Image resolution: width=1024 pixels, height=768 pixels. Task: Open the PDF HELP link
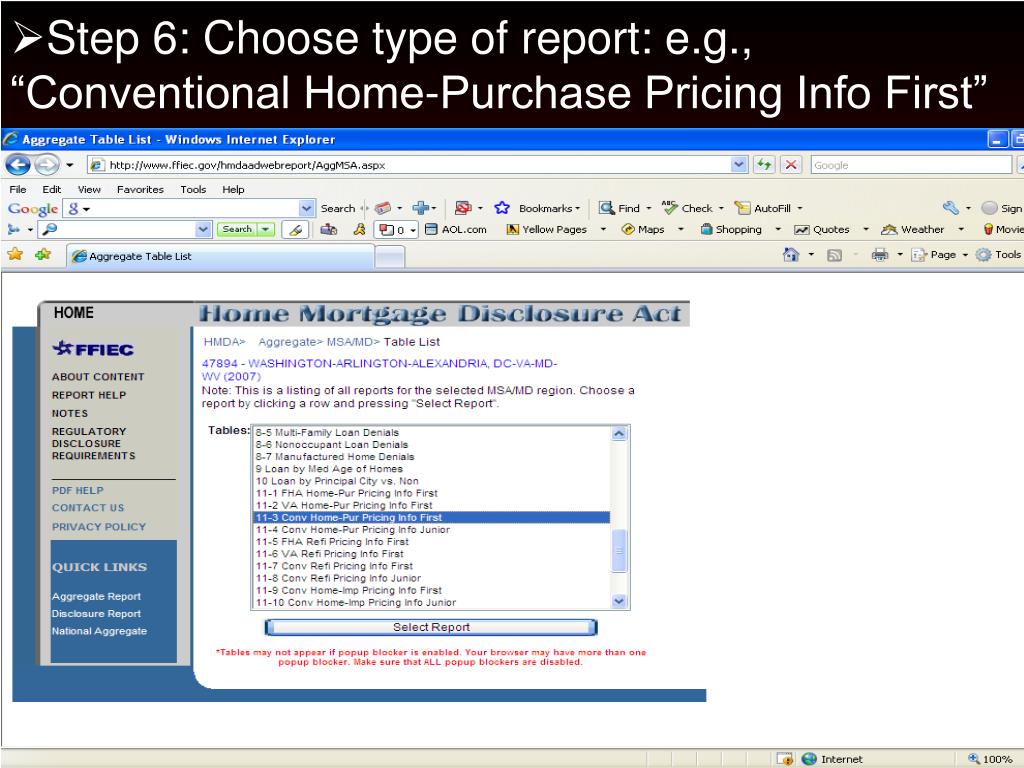tap(78, 490)
